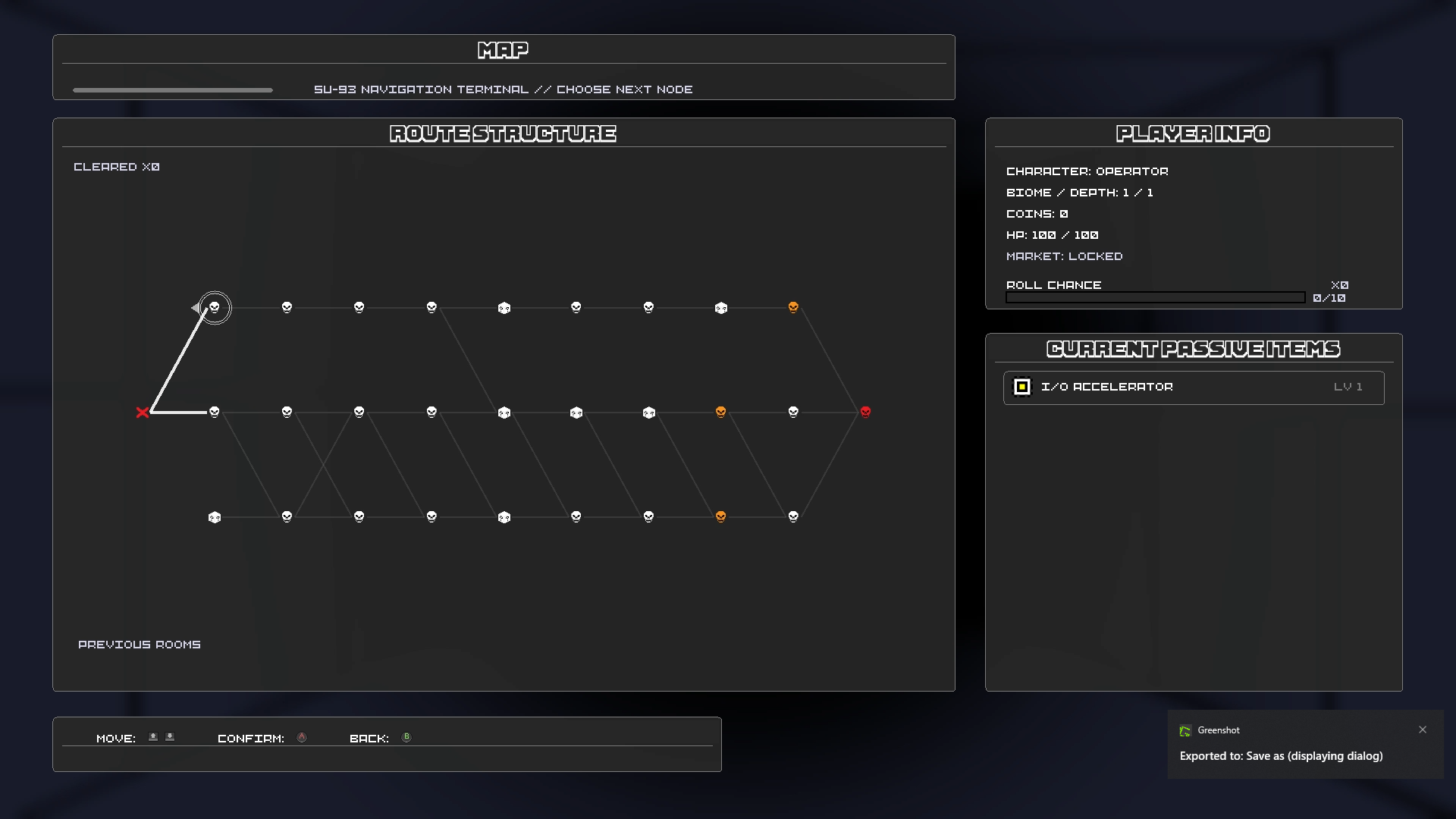Select the middle dice node in bottom row
1456x819 pixels.
pyautogui.click(x=504, y=517)
